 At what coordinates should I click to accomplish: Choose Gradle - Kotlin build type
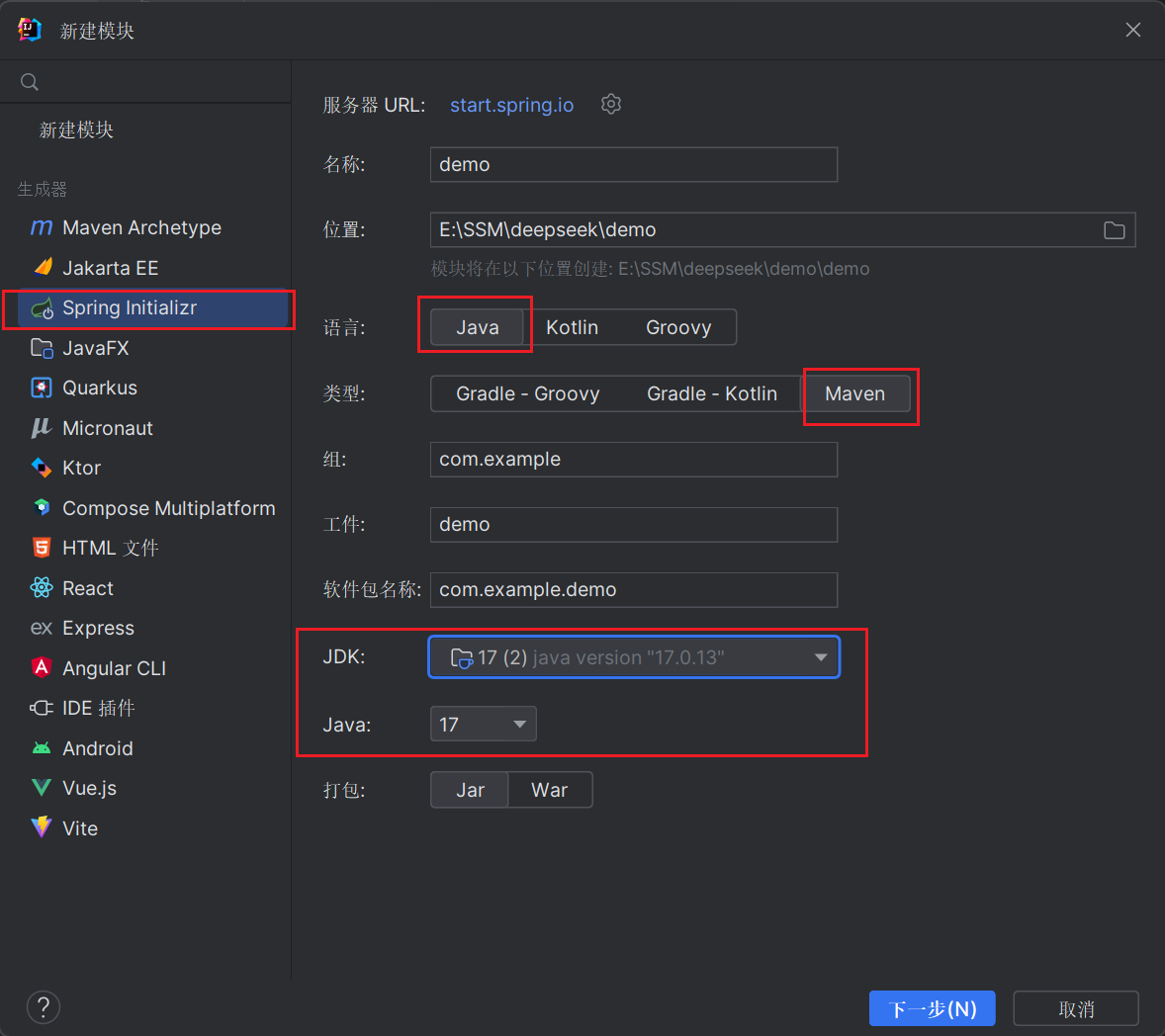[x=712, y=393]
